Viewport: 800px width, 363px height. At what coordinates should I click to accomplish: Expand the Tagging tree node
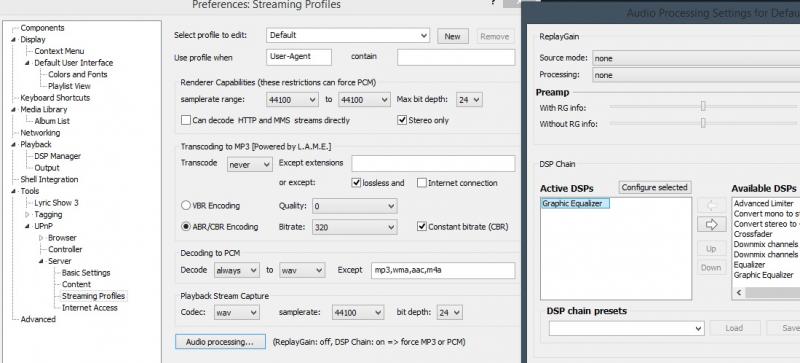point(28,214)
